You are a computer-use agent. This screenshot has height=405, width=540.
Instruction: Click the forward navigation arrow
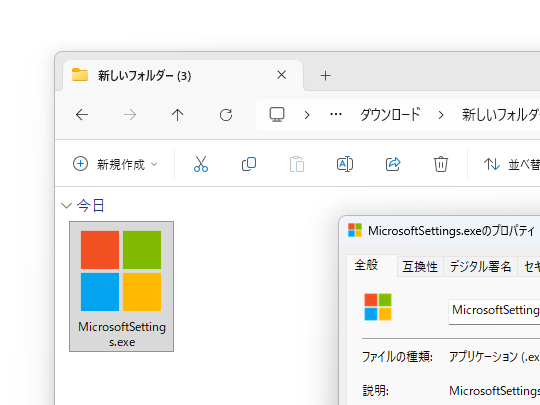click(x=130, y=115)
